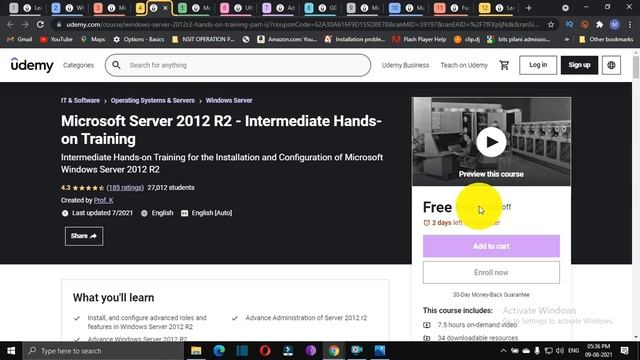The width and height of the screenshot is (640, 360).
Task: Close the active tab numbered 4
Action: point(165,8)
